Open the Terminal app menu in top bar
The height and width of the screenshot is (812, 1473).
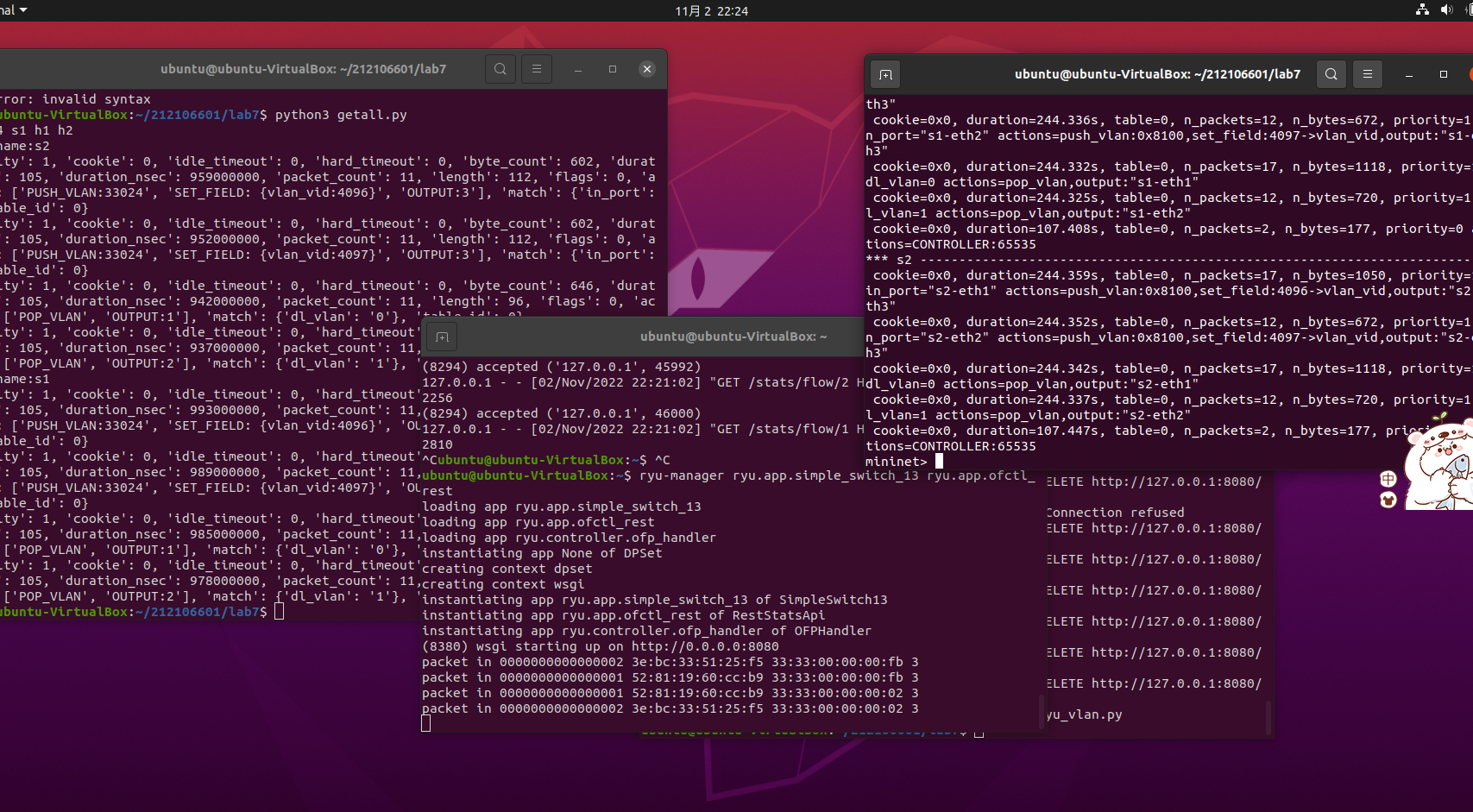pyautogui.click(x=14, y=10)
